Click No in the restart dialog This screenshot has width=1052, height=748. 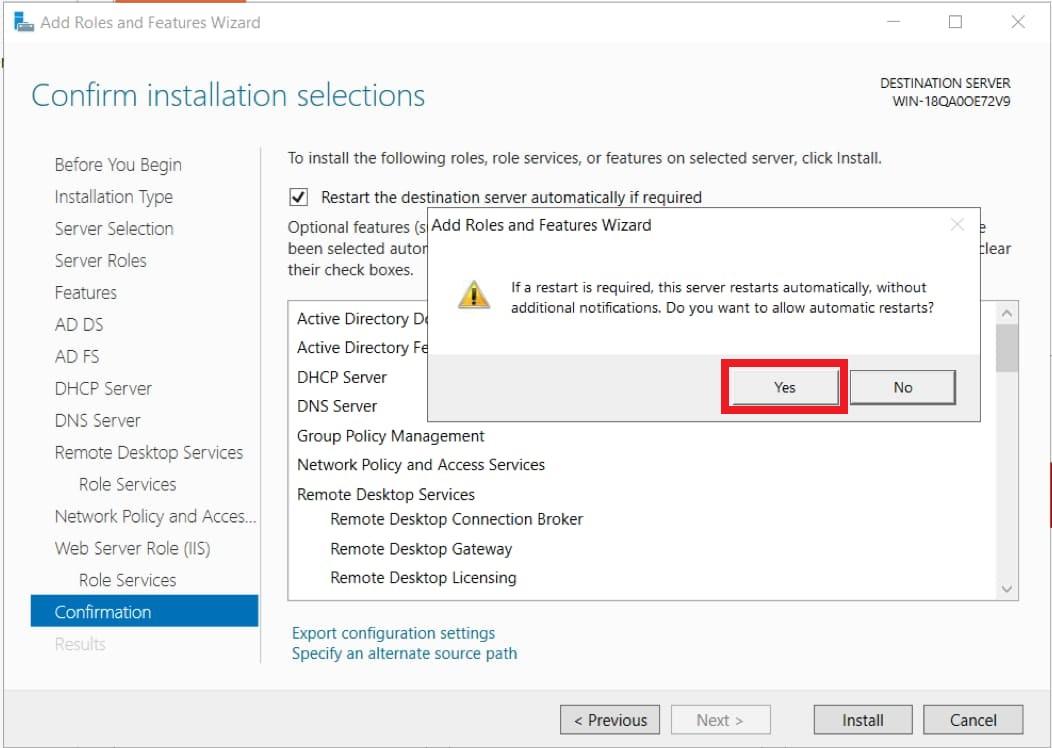coord(902,387)
